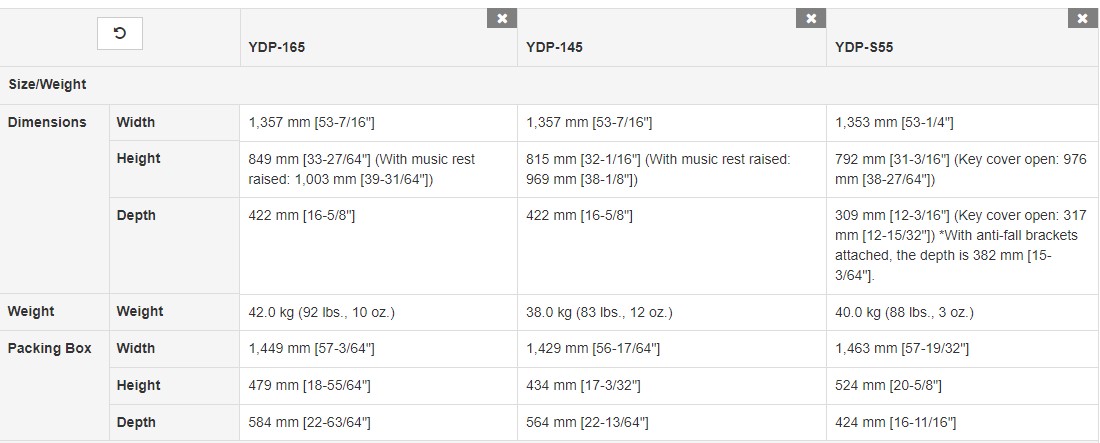Click the Height label under Dimensions
This screenshot has width=1100, height=443.
138,159
